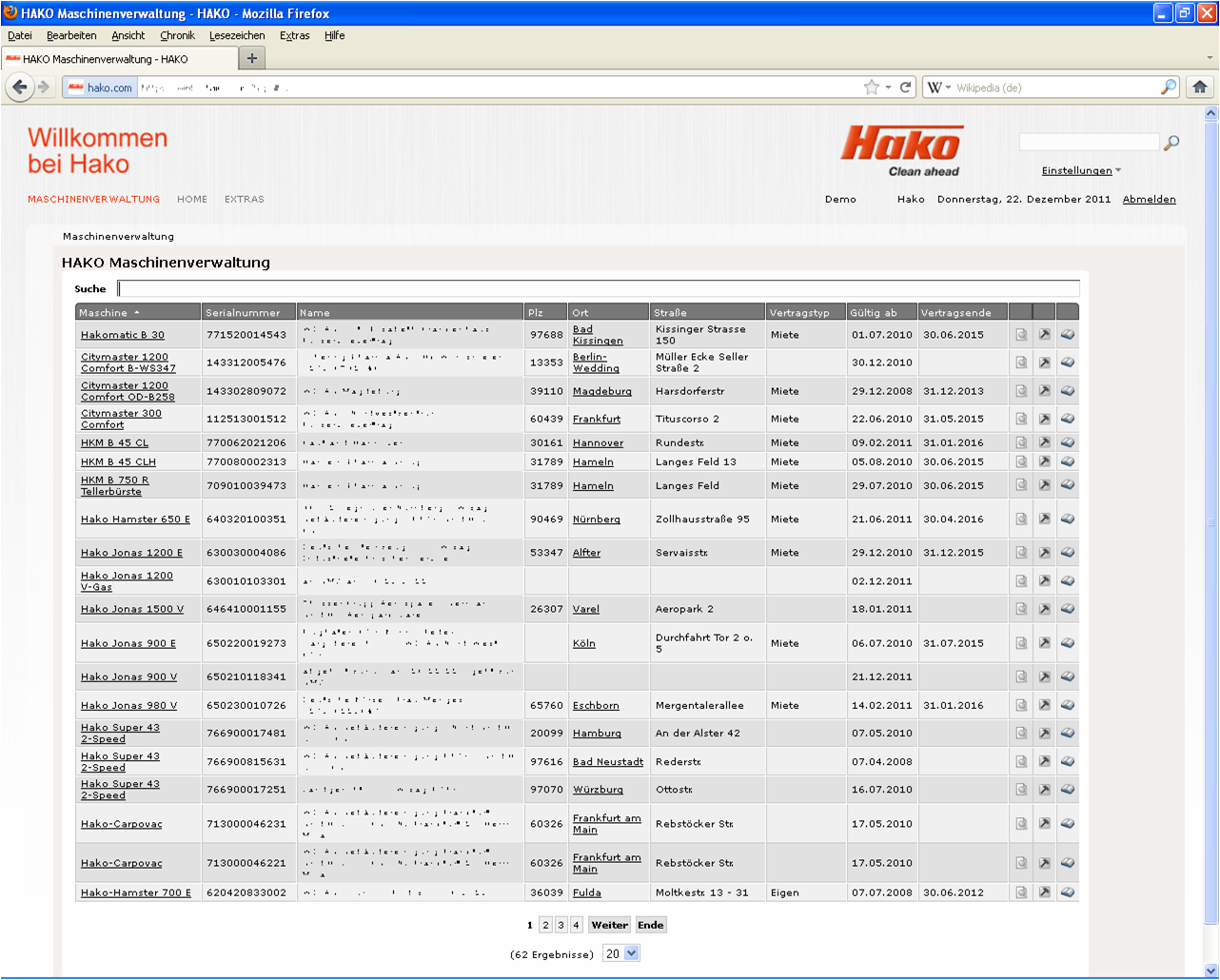1220x980 pixels.
Task: Click the hammer service icon for Hakomatic B 30
Action: tap(1044, 335)
